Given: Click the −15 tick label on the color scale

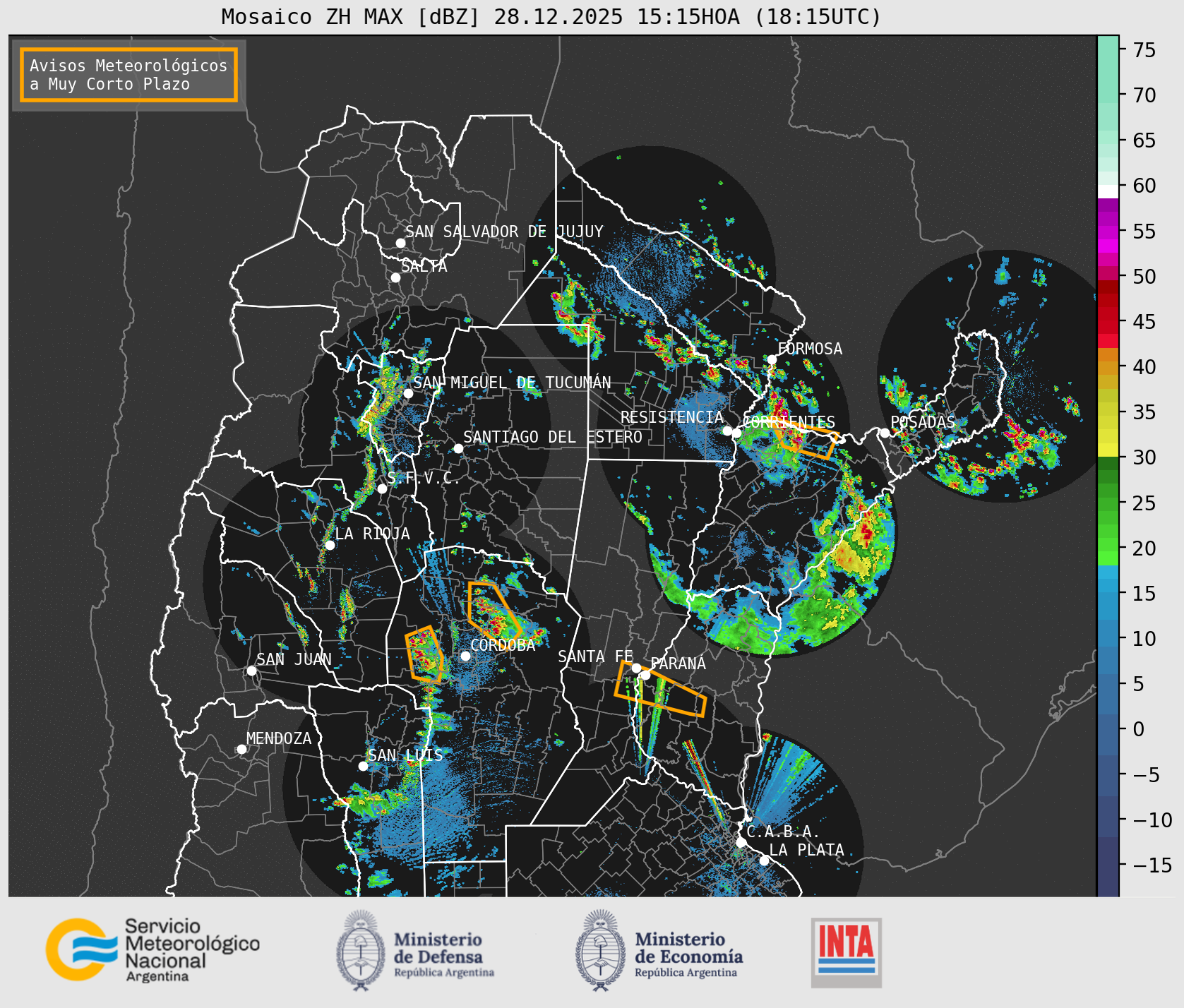Looking at the screenshot, I should point(1152,865).
